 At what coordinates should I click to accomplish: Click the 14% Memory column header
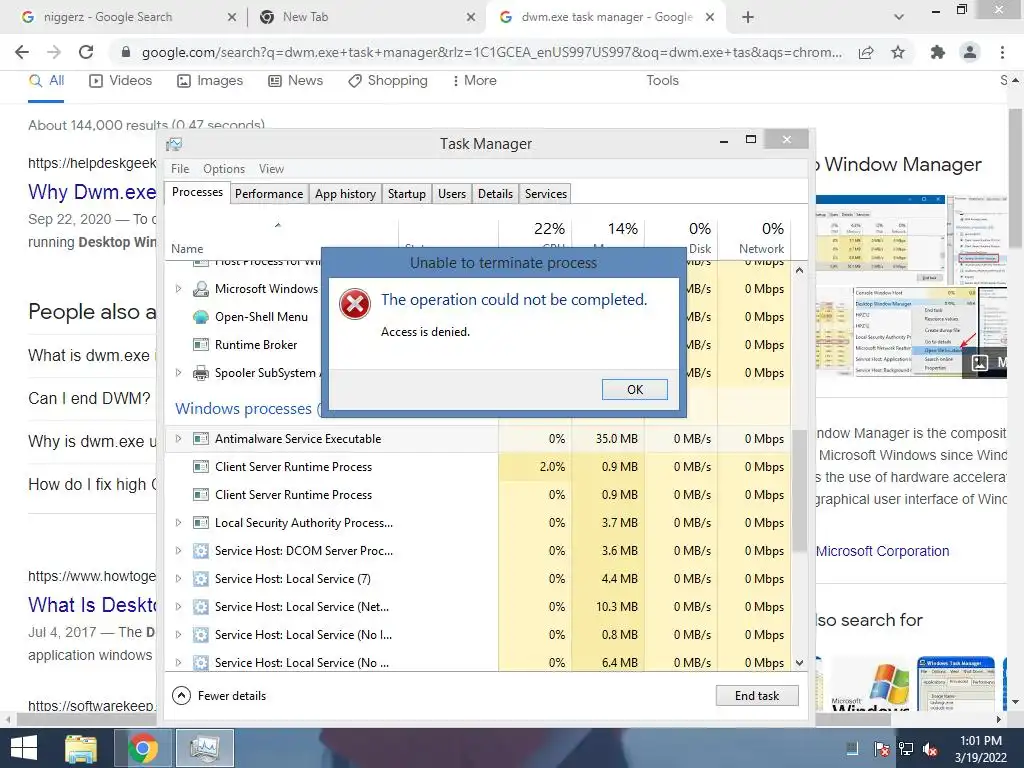608,238
